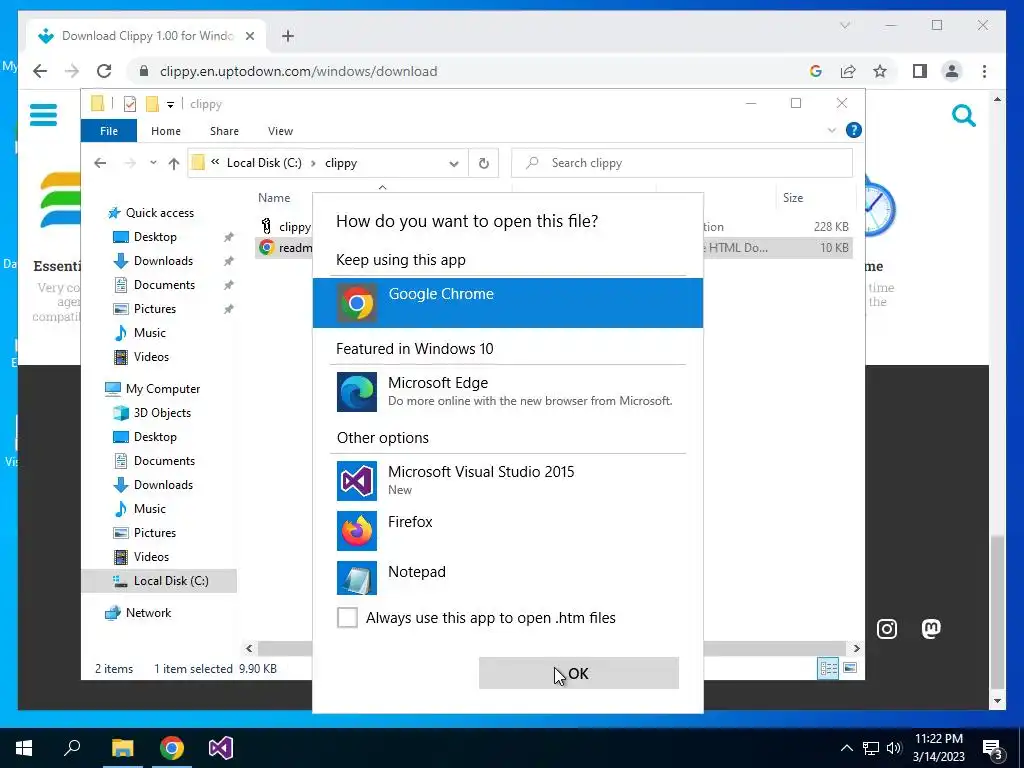This screenshot has width=1024, height=768.
Task: Open Instagram link on webpage
Action: pos(886,629)
